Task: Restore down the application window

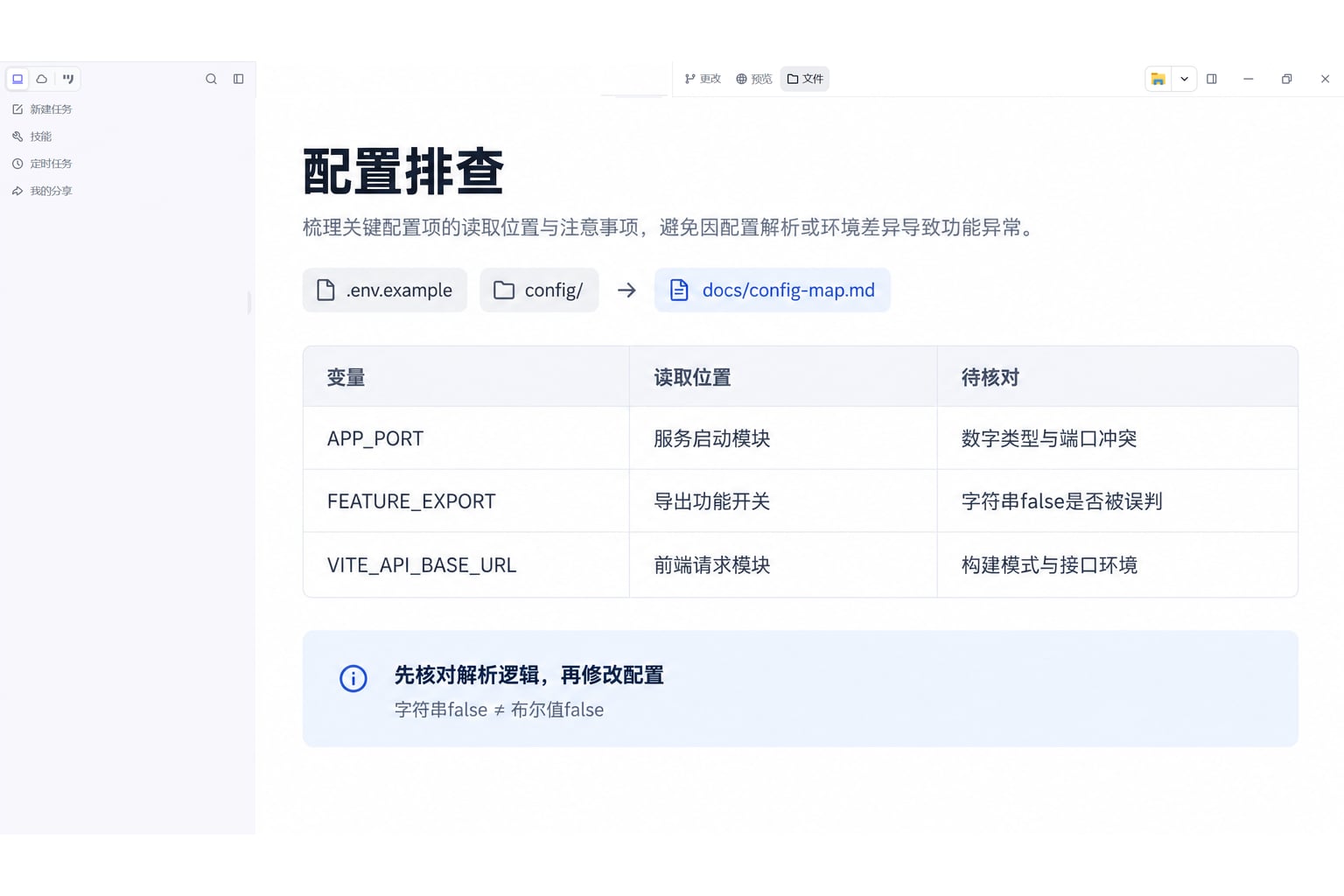Action: (x=1286, y=79)
